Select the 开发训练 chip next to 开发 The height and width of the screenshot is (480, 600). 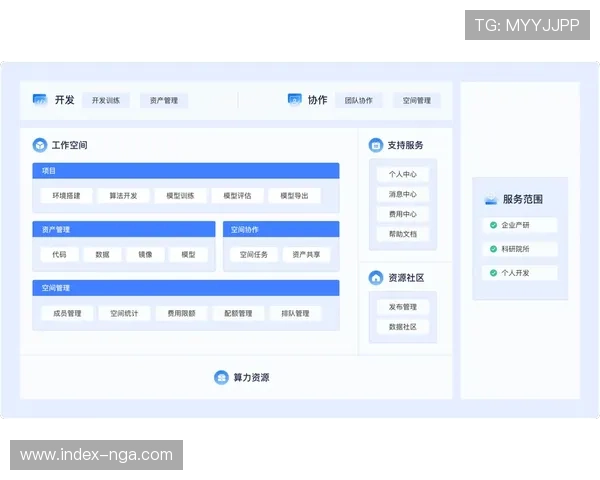[x=106, y=100]
